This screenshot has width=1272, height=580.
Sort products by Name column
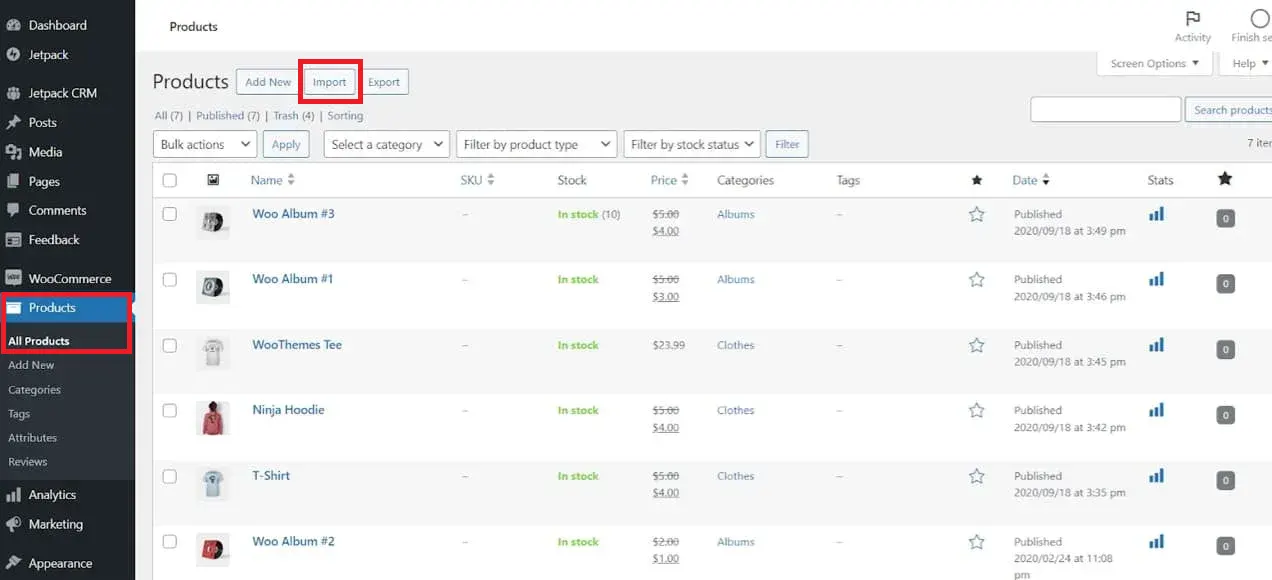click(272, 180)
